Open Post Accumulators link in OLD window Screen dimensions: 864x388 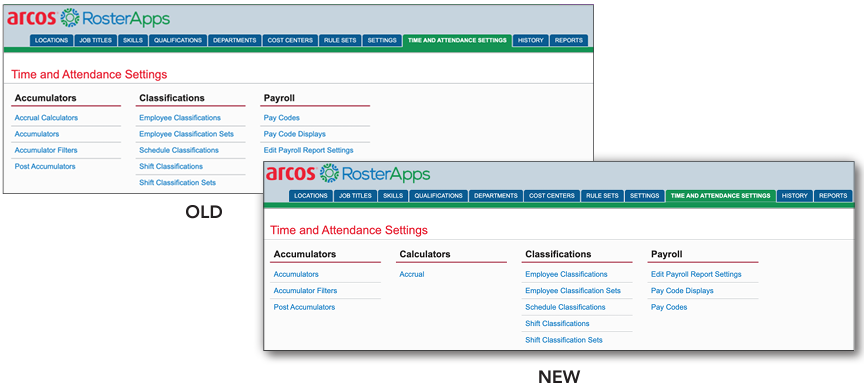(x=45, y=166)
